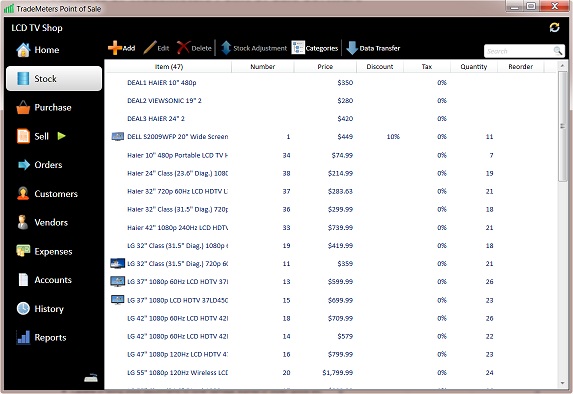
Task: Sort by the Tax column header
Action: click(427, 67)
